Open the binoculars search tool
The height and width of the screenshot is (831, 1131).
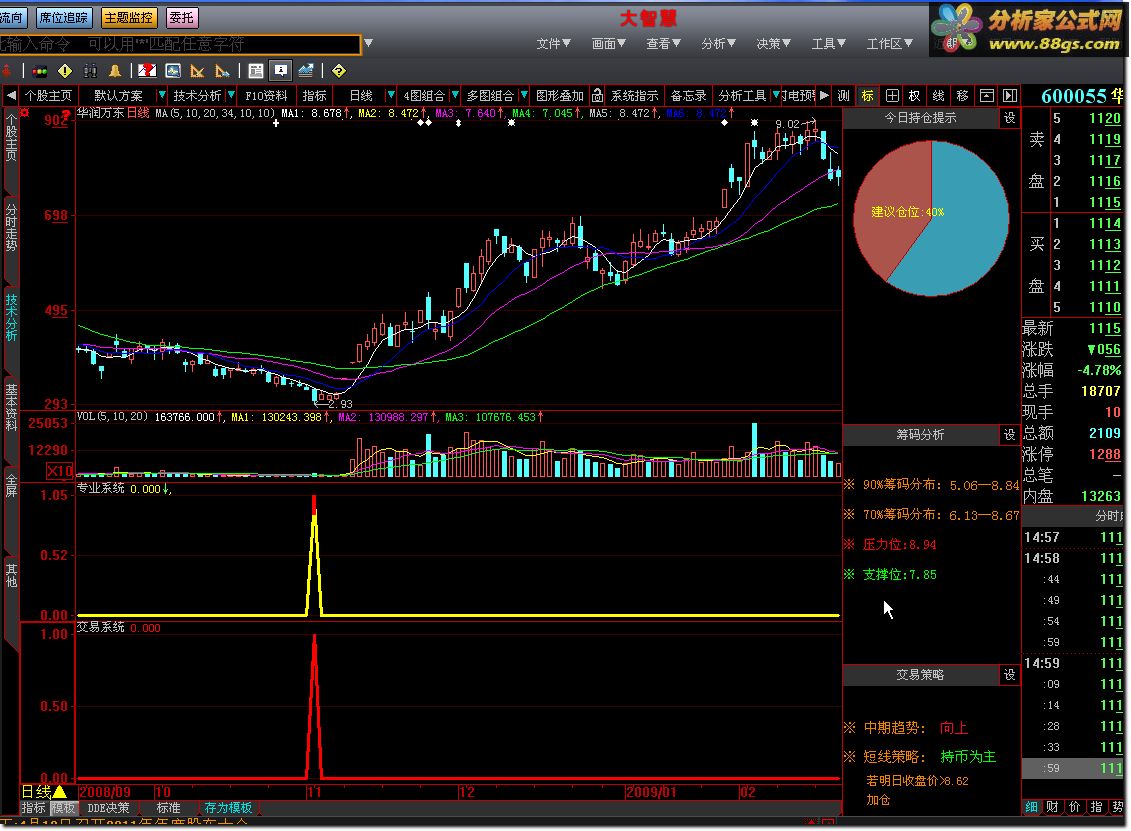click(90, 71)
